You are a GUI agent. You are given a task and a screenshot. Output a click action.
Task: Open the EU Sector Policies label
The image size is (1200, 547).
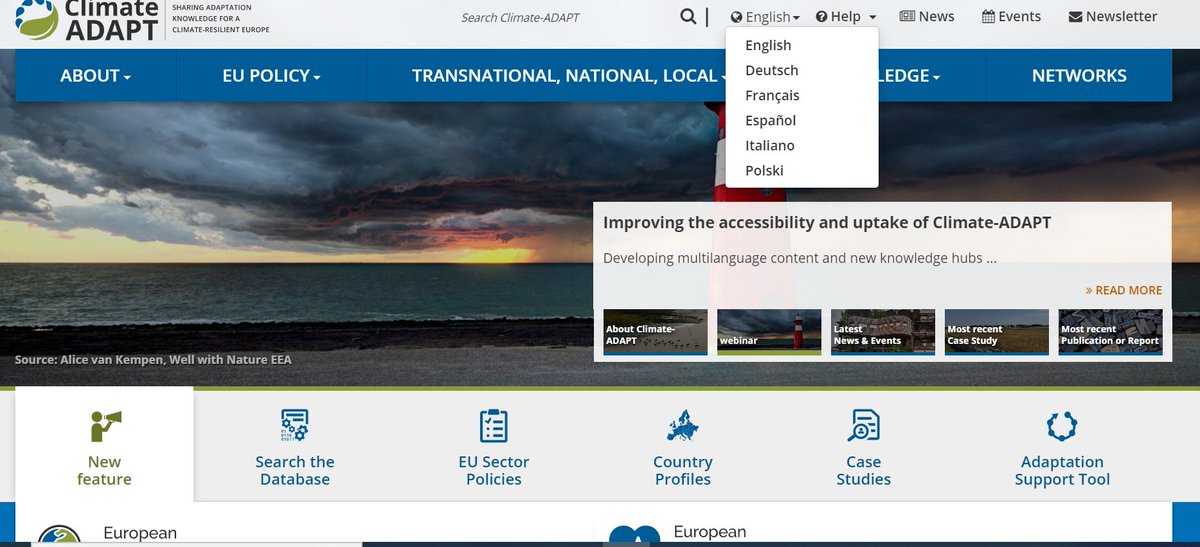pos(494,470)
